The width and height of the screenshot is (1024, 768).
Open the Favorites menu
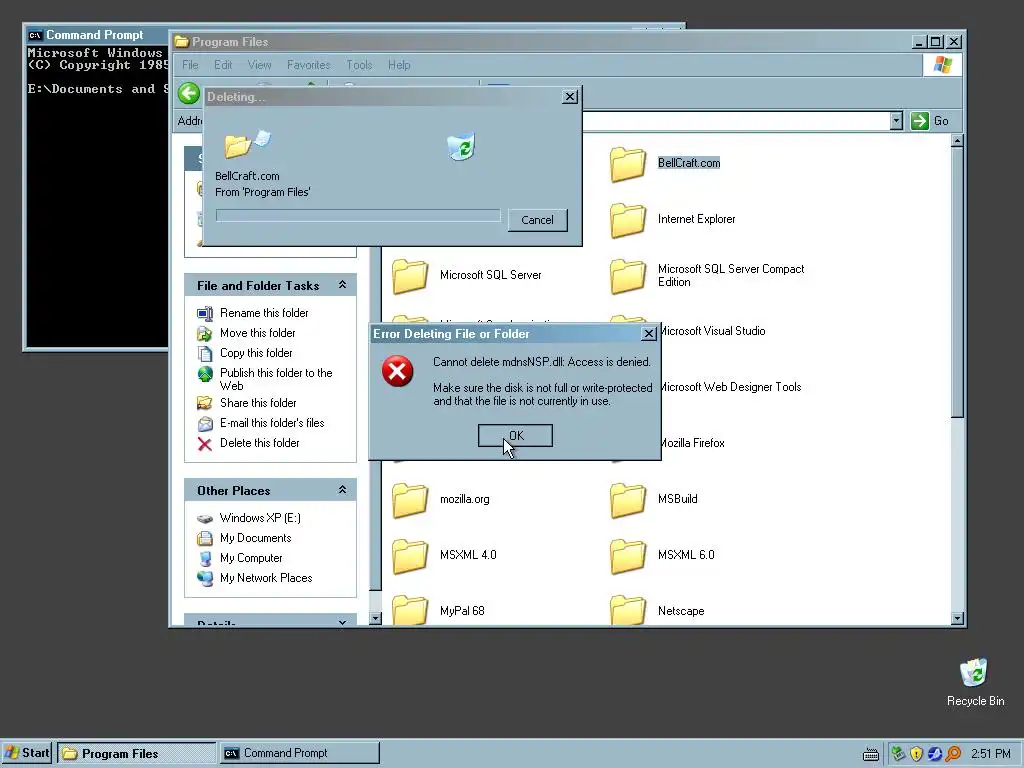click(308, 65)
